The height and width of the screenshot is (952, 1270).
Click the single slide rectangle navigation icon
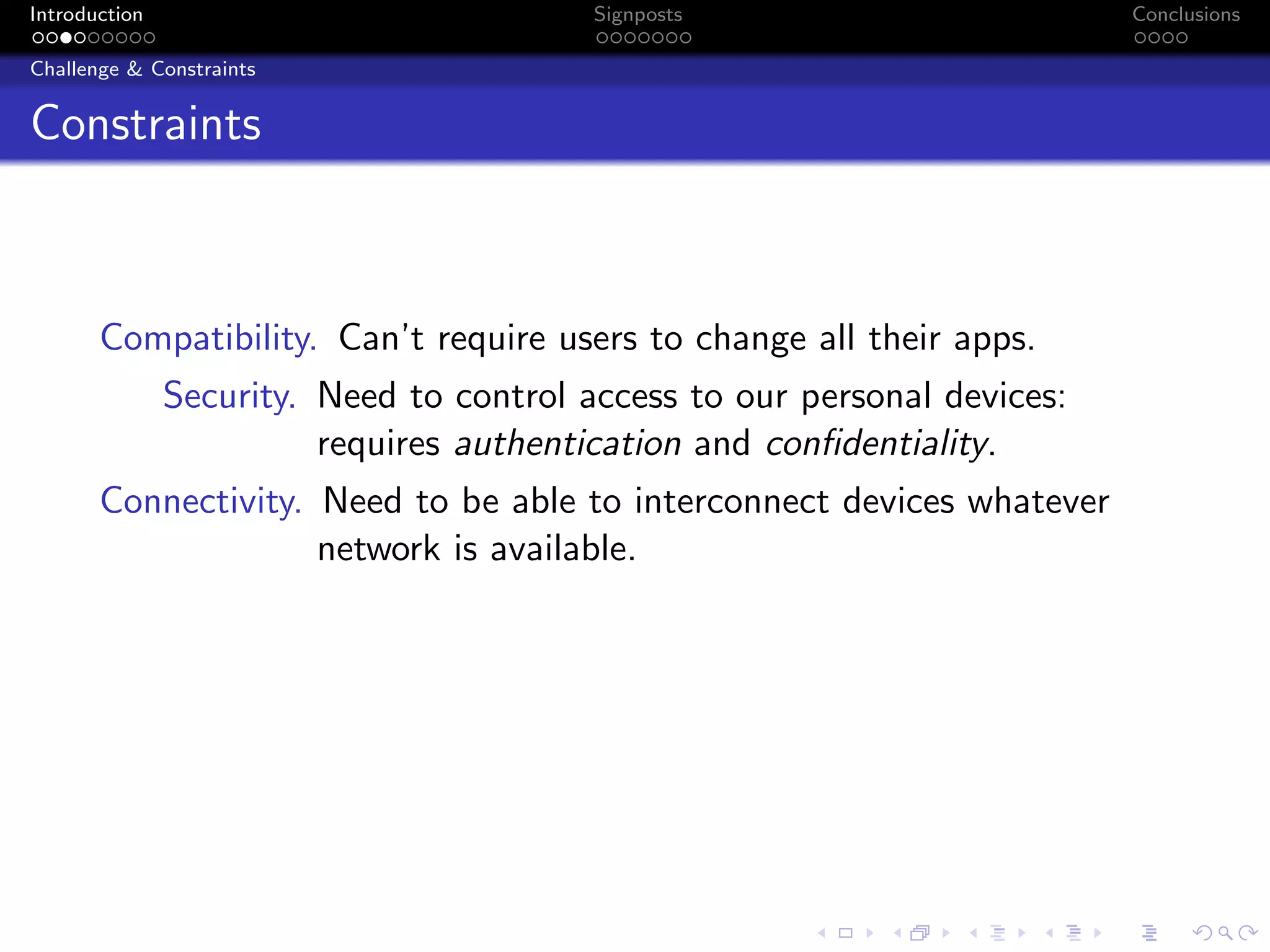(846, 933)
